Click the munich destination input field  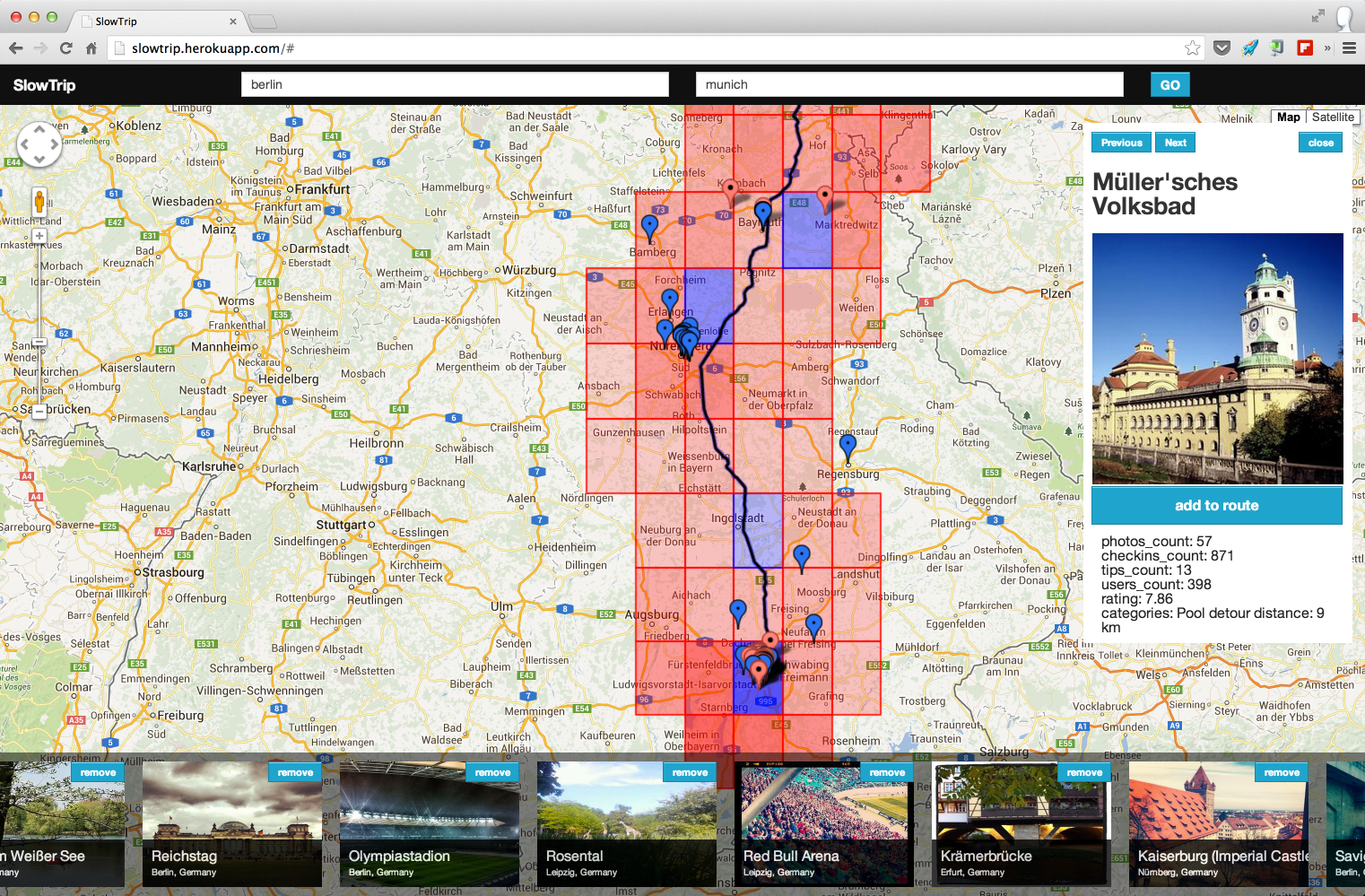coord(909,84)
